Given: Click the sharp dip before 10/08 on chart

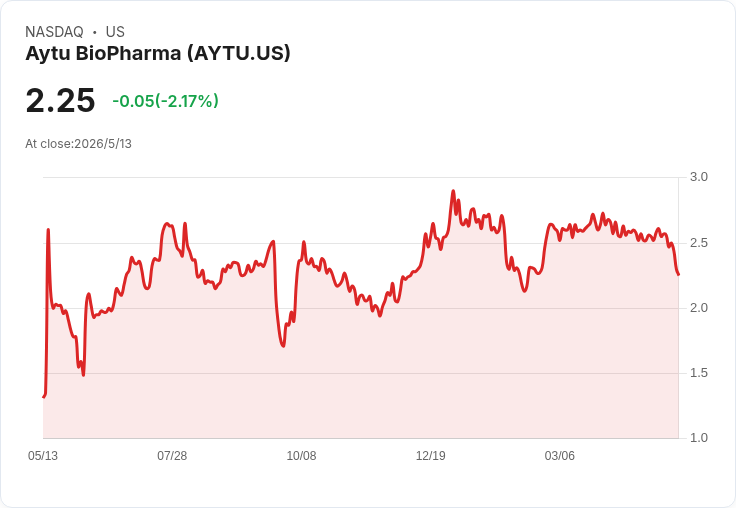Looking at the screenshot, I should [283, 346].
